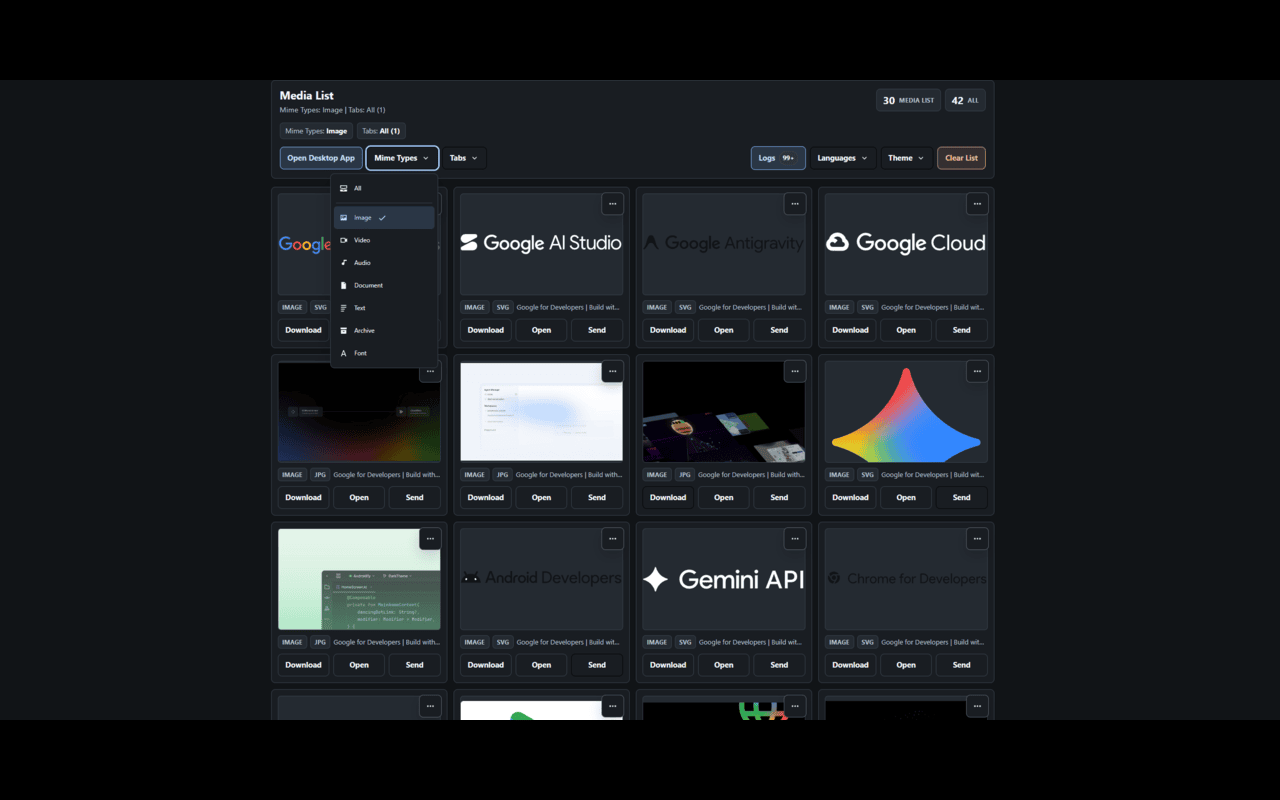
Task: Pick Text in the mime types menu
Action: click(x=384, y=308)
